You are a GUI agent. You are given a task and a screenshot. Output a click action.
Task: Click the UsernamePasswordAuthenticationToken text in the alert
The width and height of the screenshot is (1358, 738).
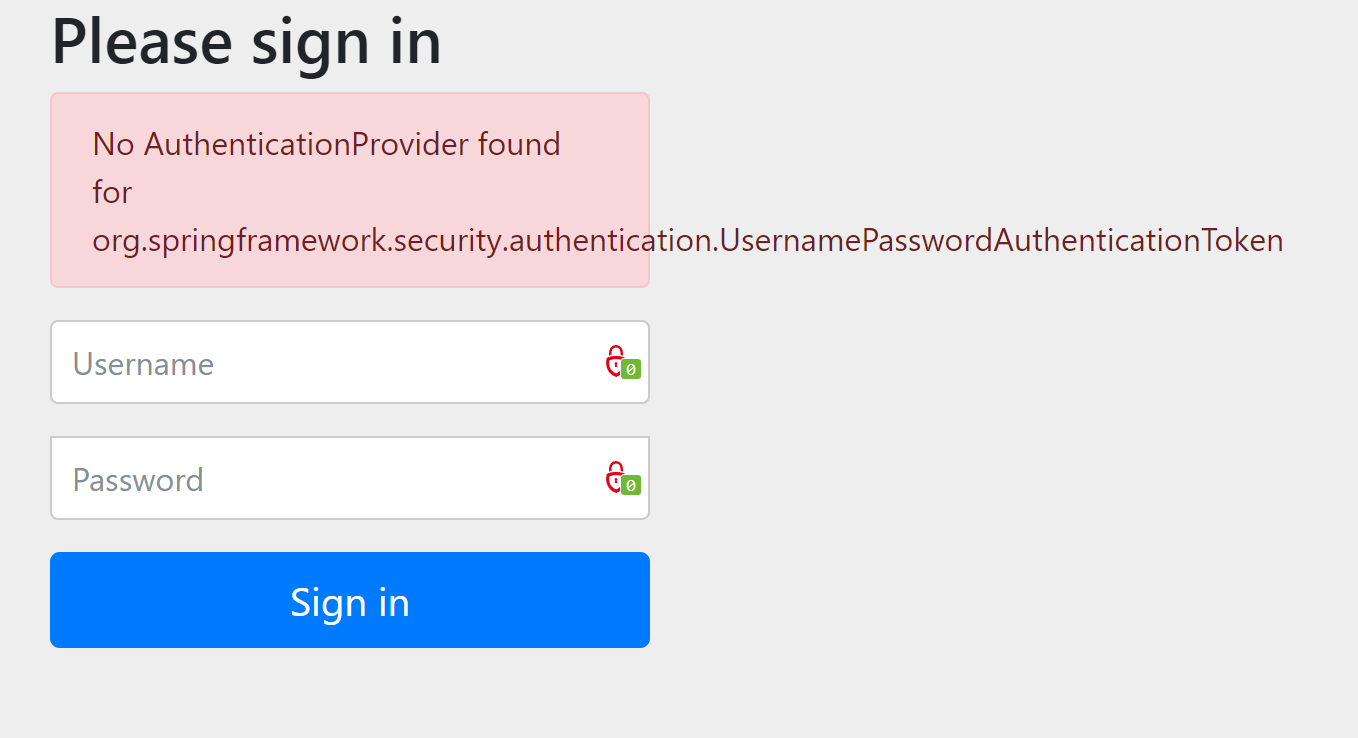pos(1000,240)
